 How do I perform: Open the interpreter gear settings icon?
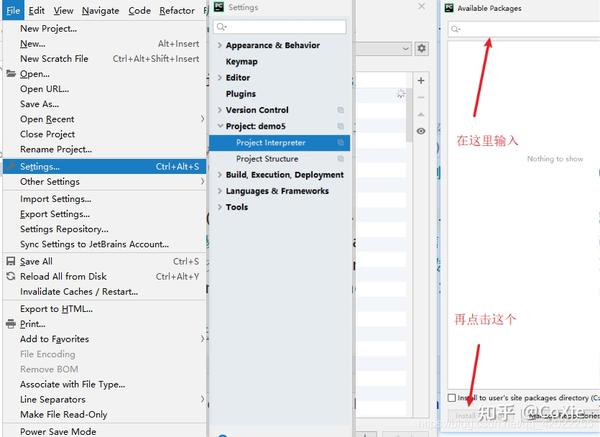point(421,49)
